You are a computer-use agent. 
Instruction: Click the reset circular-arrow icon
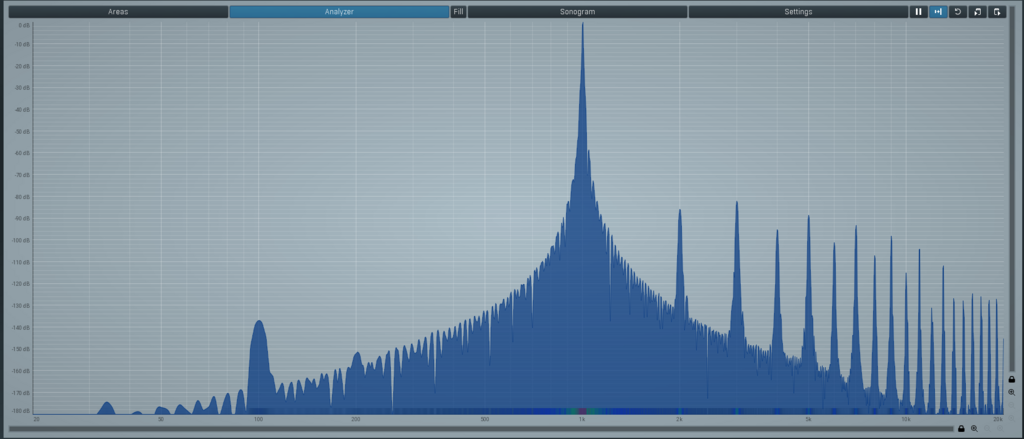click(957, 12)
